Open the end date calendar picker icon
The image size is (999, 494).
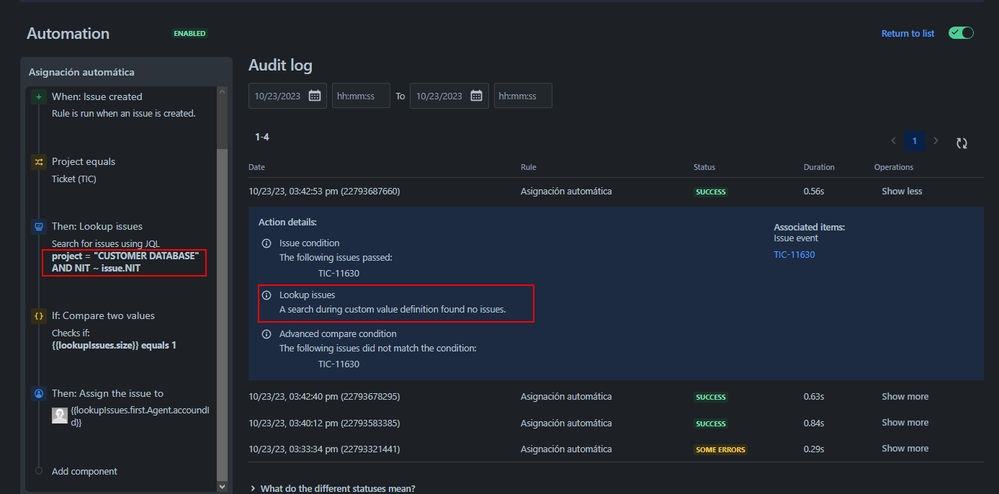[477, 96]
